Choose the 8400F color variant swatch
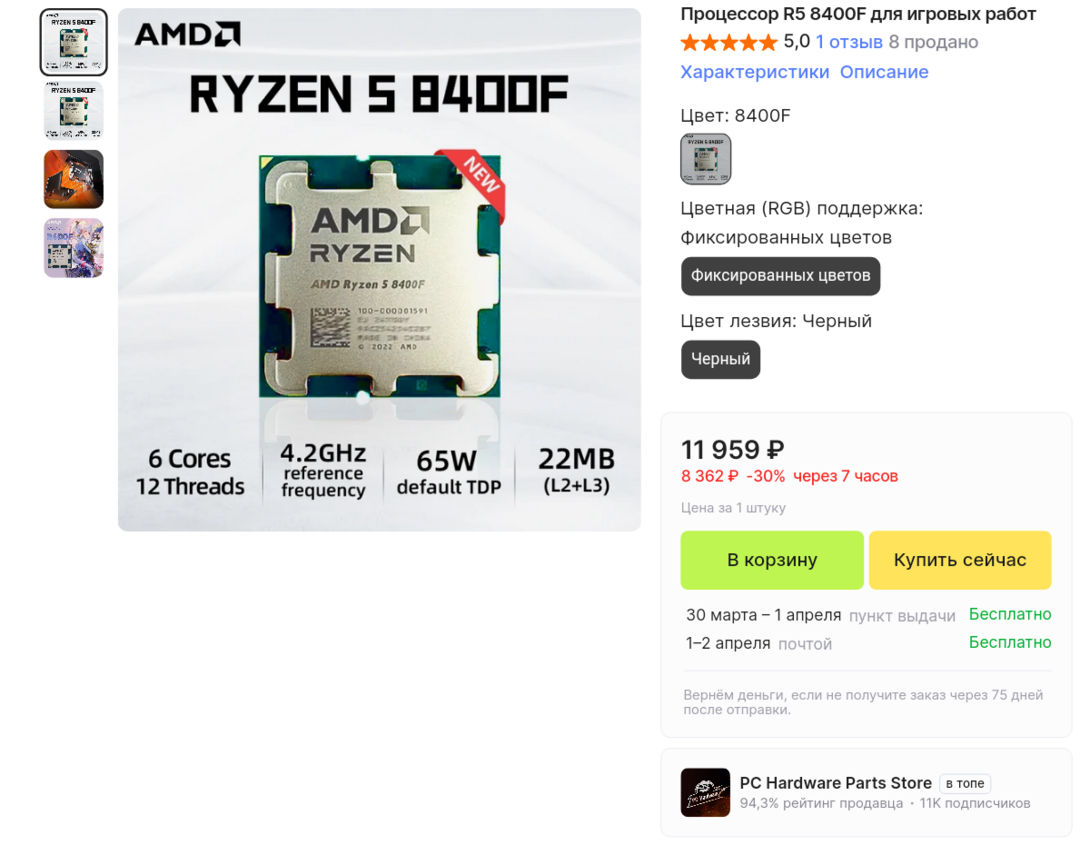 coord(706,159)
